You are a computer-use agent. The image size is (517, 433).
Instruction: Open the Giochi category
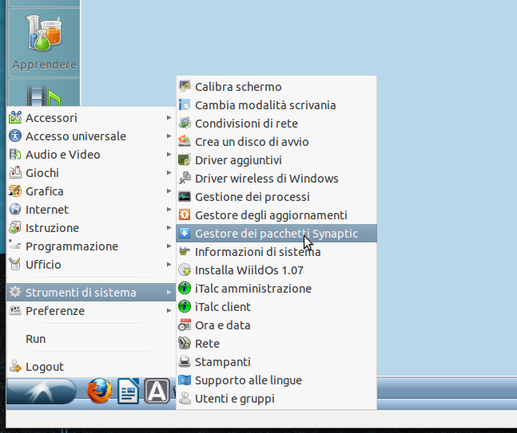[91, 173]
